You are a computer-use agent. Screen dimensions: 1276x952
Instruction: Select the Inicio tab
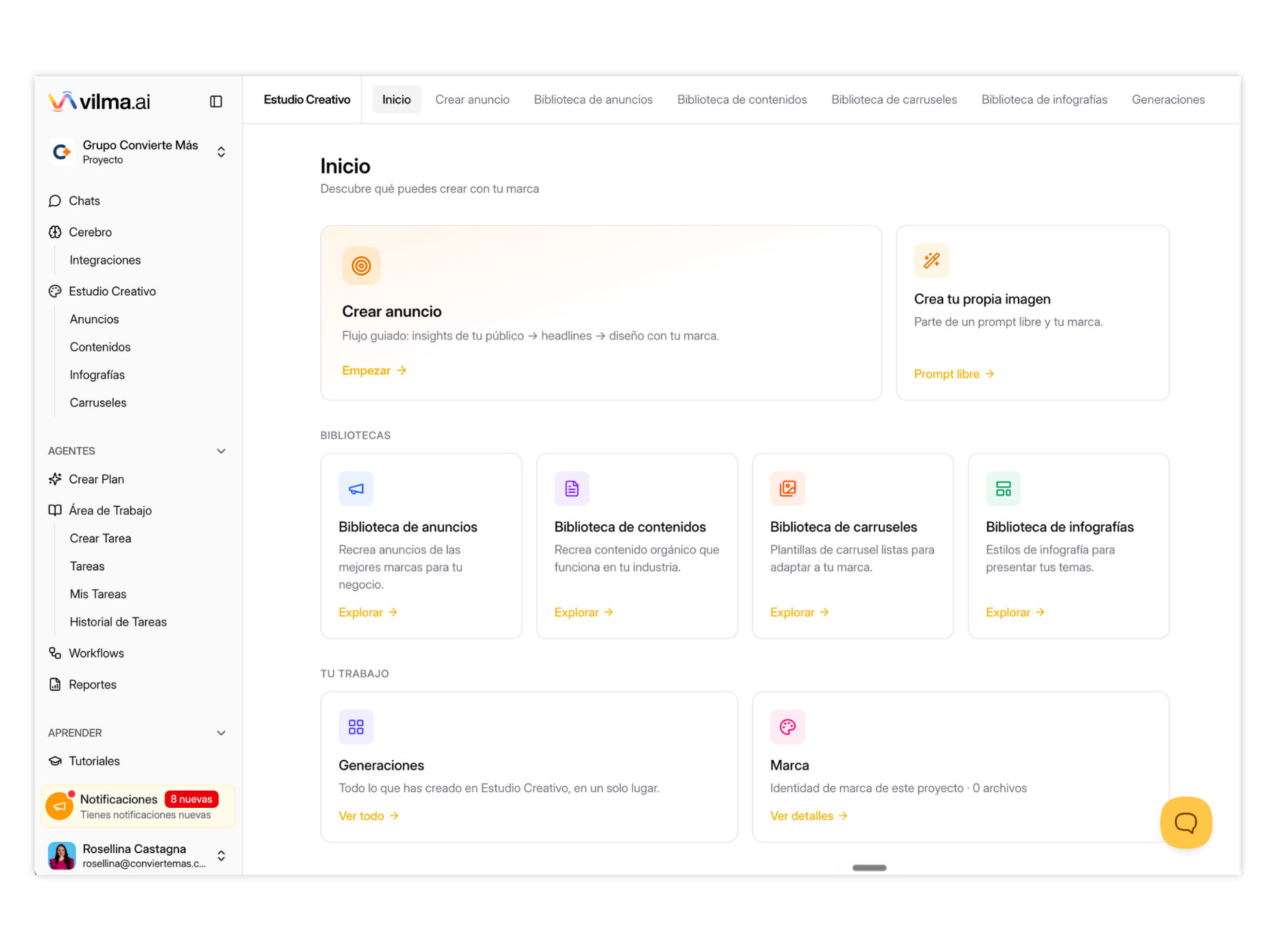click(397, 100)
